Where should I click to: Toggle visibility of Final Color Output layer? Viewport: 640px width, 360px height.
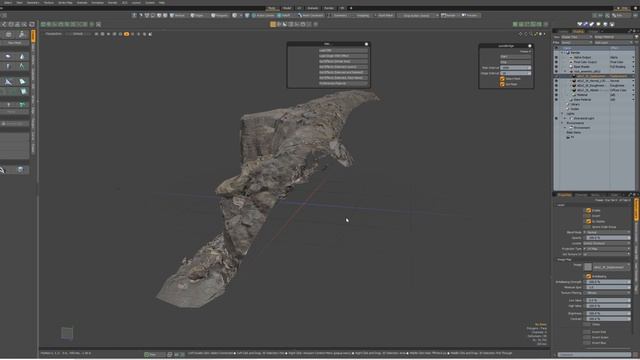[556, 62]
